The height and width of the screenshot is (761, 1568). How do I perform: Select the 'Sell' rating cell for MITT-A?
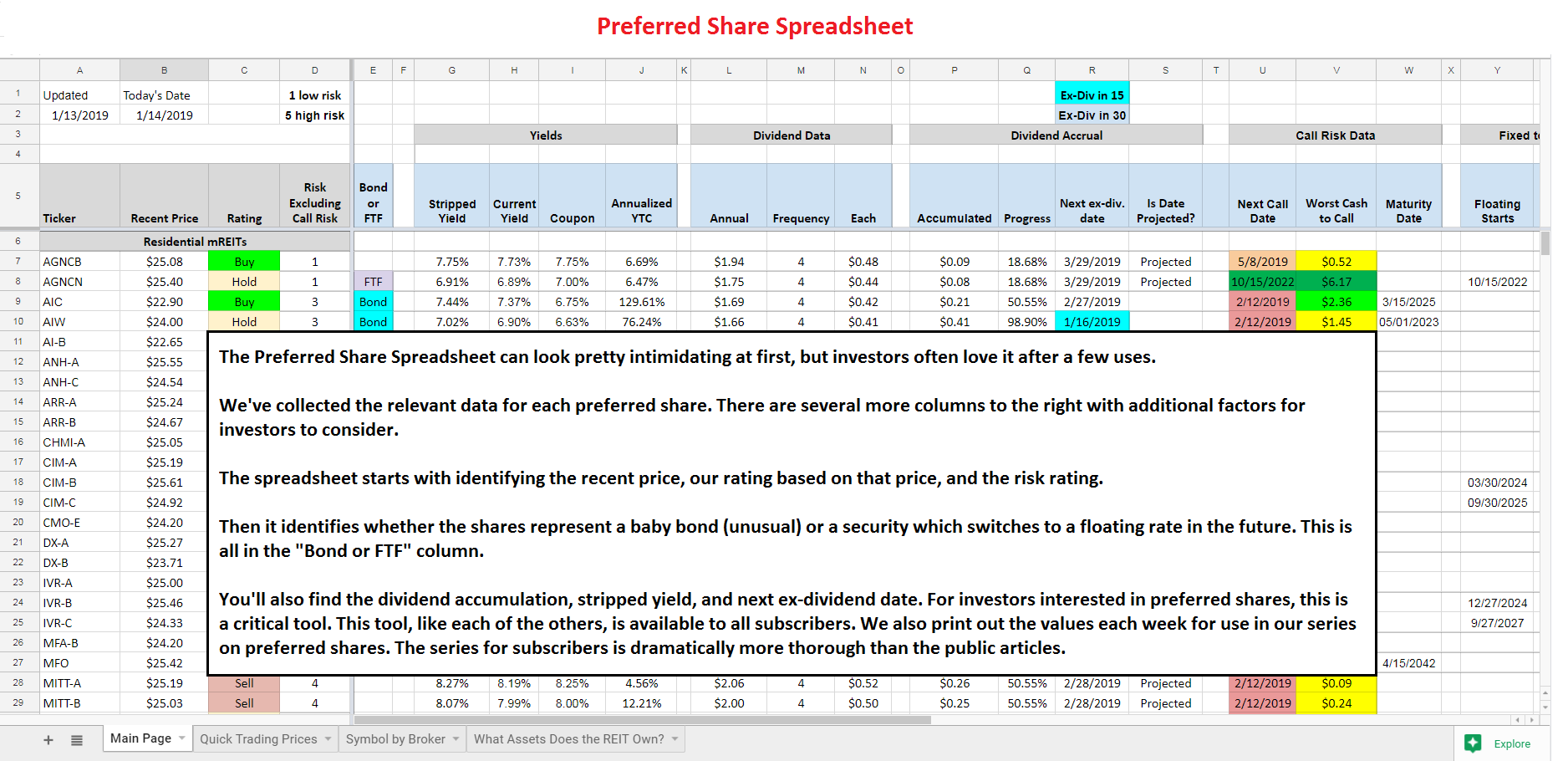(x=243, y=683)
